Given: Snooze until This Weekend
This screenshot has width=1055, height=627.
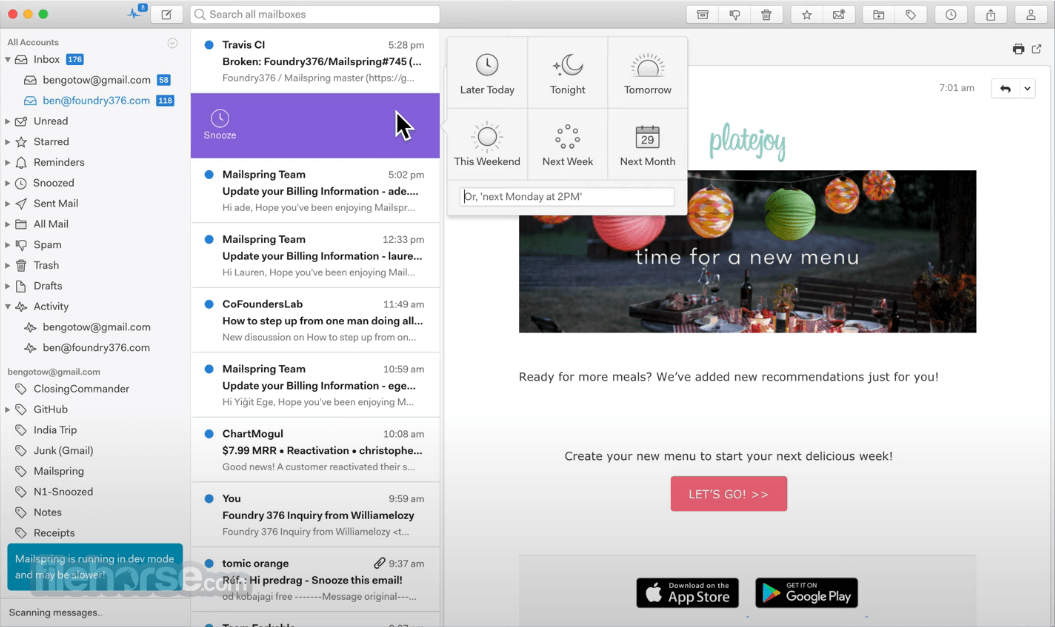Looking at the screenshot, I should click(487, 145).
